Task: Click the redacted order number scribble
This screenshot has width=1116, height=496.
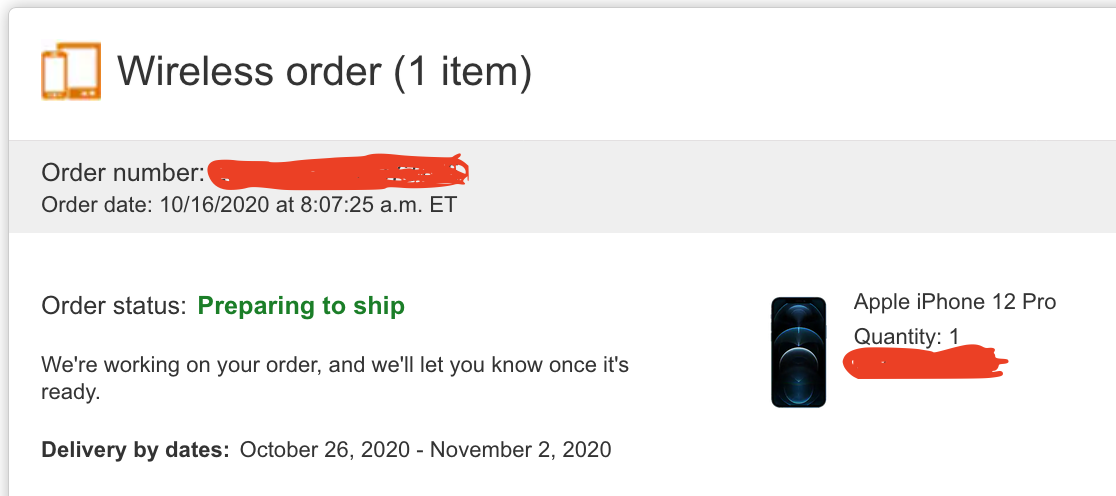Action: (338, 173)
